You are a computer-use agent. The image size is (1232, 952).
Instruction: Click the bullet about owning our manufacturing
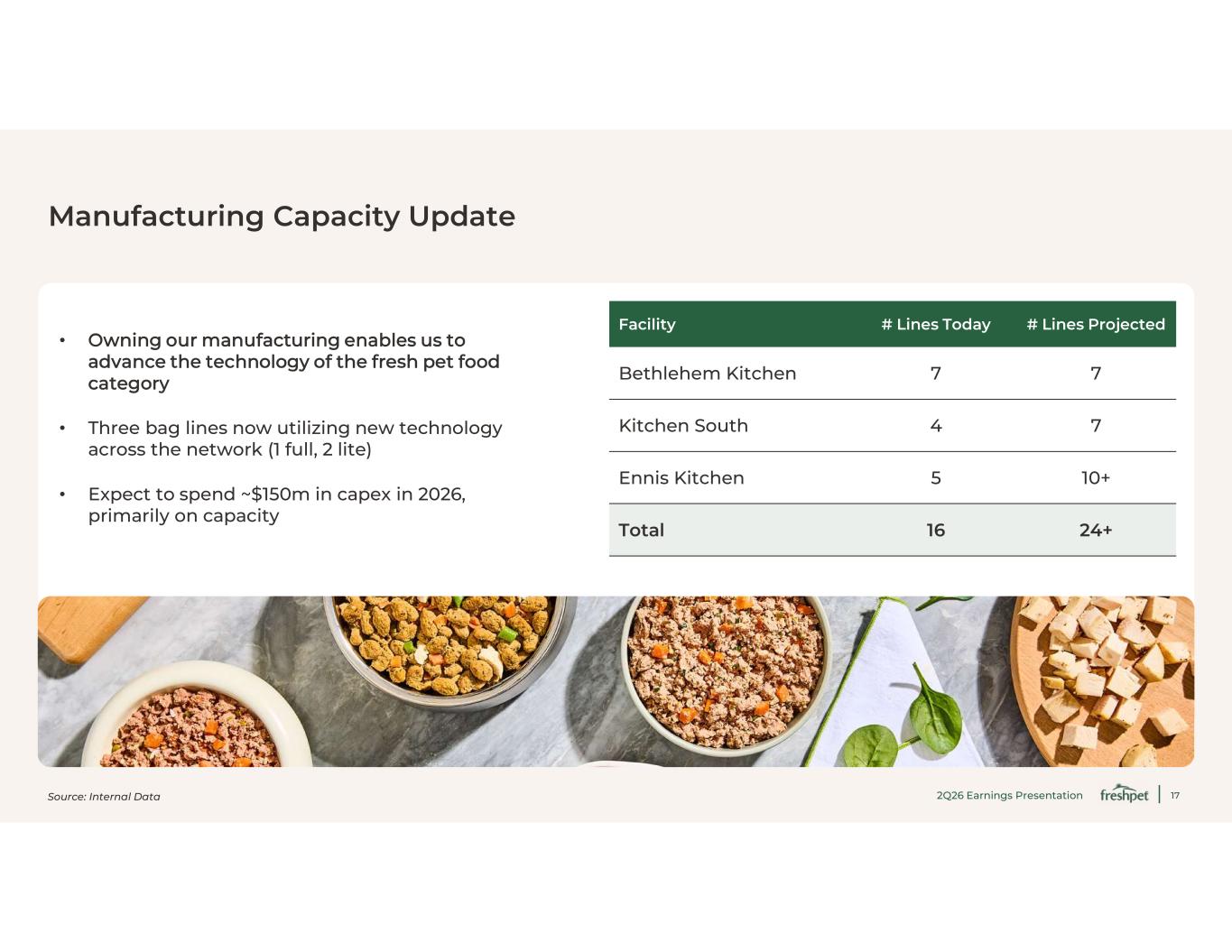coord(293,362)
